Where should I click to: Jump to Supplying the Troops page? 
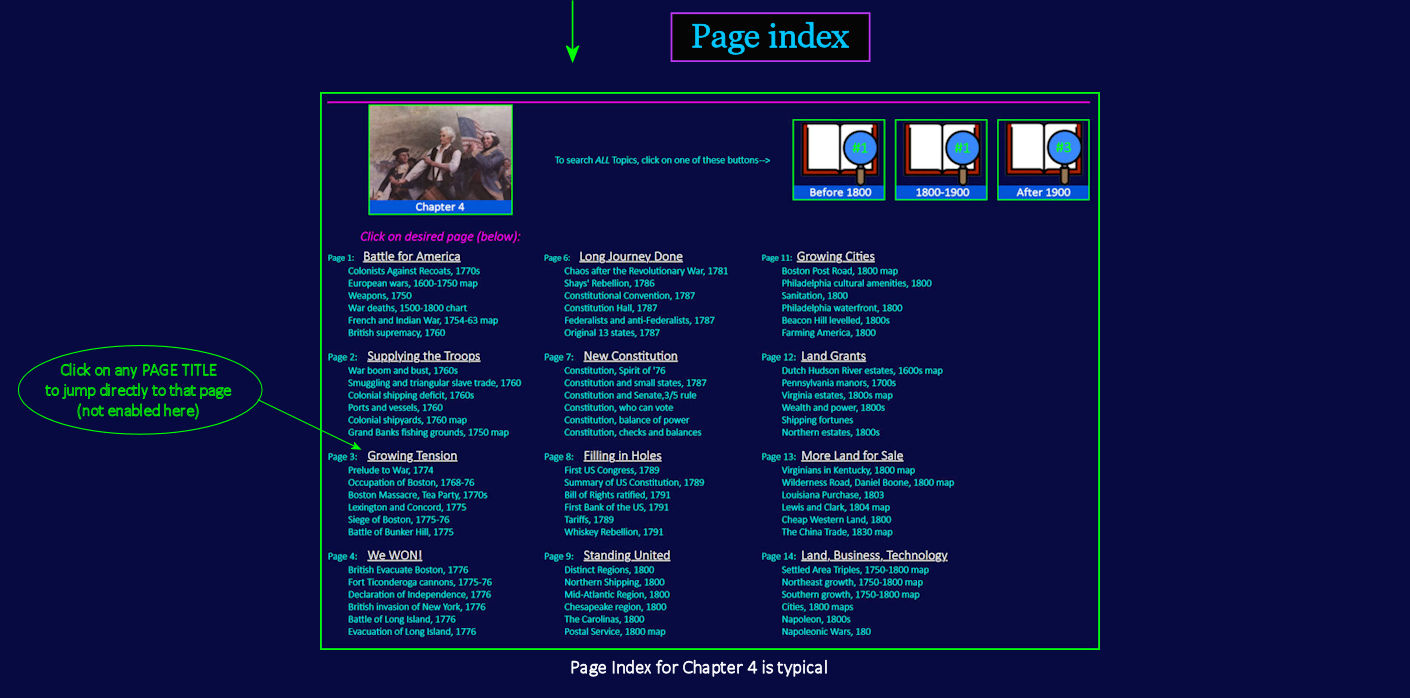(x=424, y=356)
